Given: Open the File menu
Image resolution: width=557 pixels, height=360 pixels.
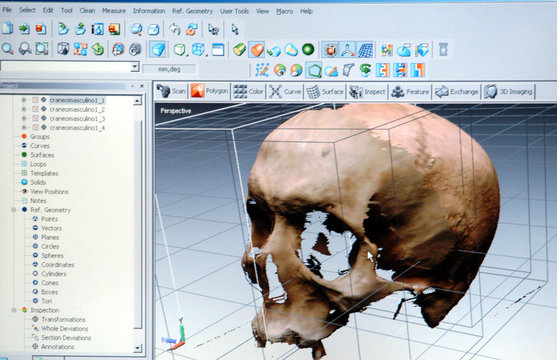Looking at the screenshot, I should pyautogui.click(x=7, y=10).
